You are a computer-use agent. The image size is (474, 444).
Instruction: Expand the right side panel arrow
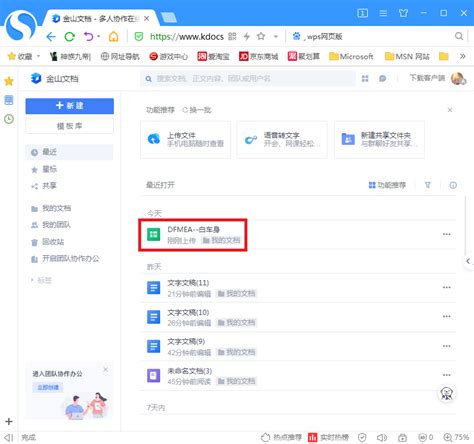[x=469, y=261]
